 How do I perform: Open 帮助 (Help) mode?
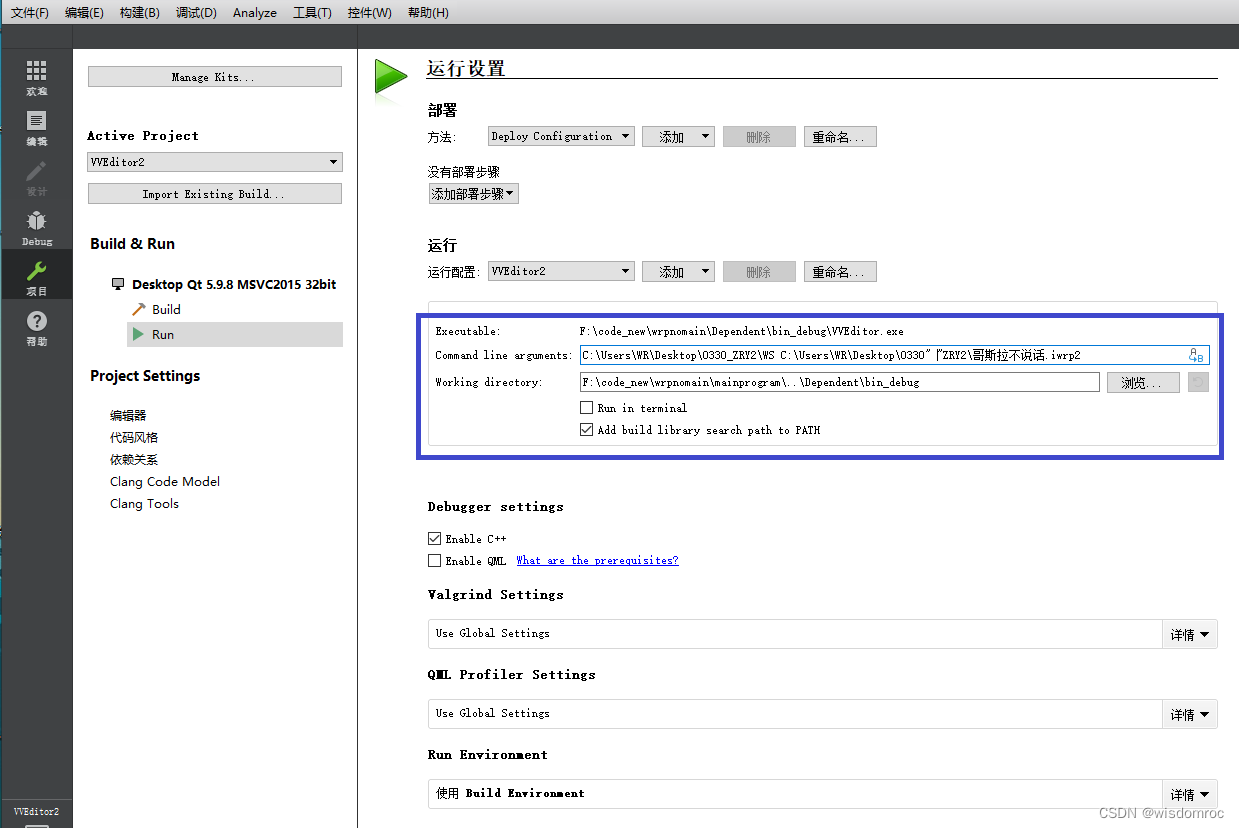pyautogui.click(x=36, y=327)
